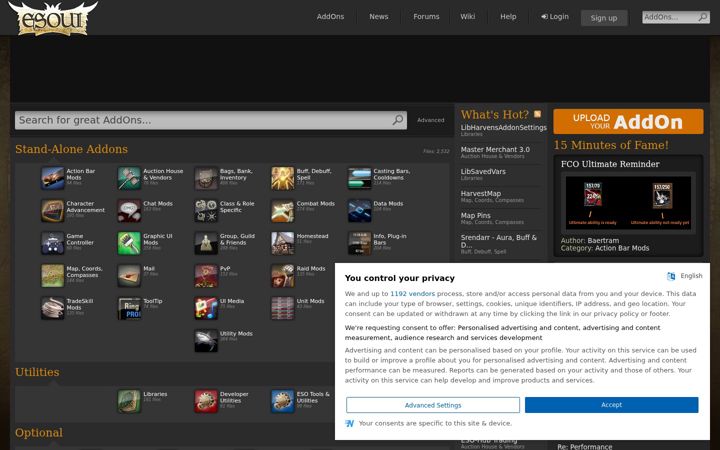Screen dimensions: 720x450
Task: Open the ToolTip category icon
Action: pyautogui.click(x=129, y=309)
